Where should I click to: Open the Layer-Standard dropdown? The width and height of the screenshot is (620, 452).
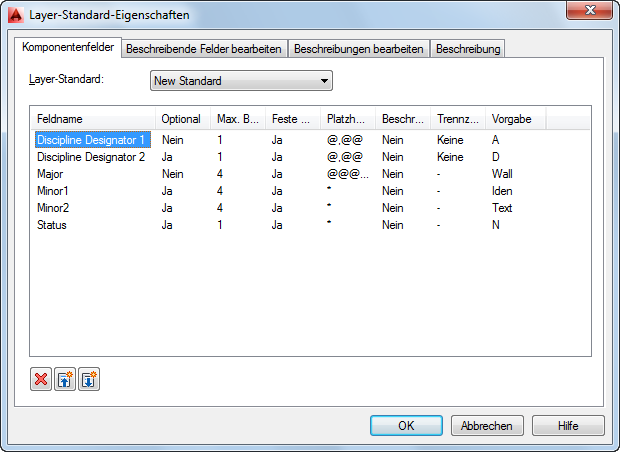coord(241,81)
